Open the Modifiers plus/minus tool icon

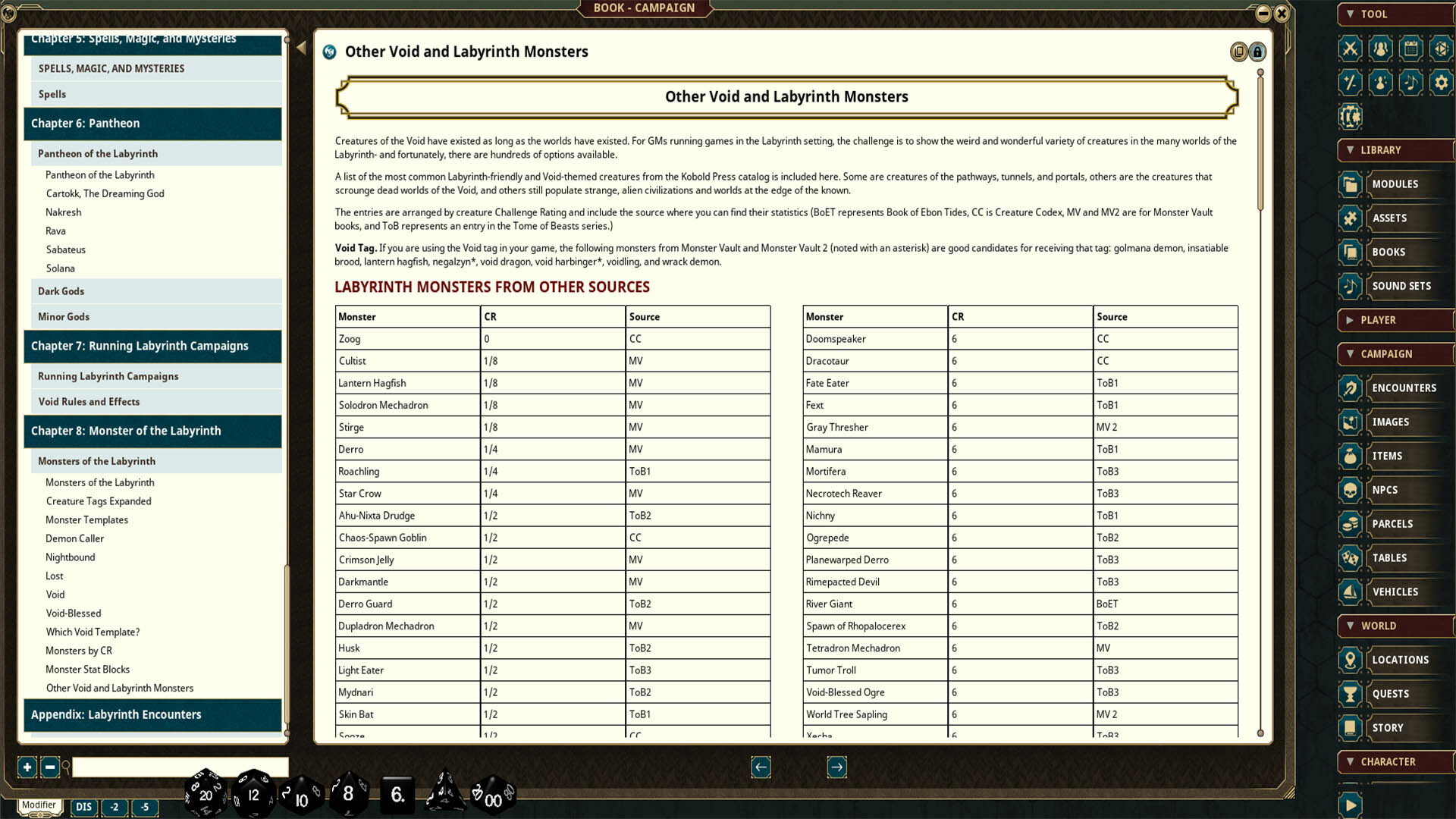1350,83
